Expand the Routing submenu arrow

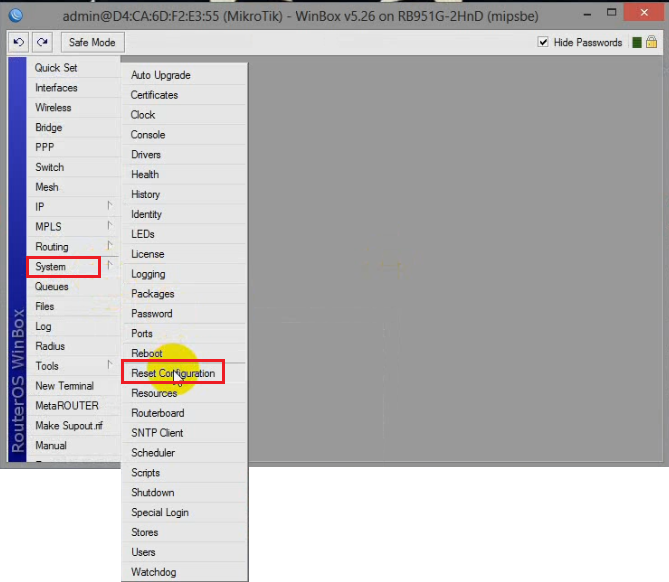[110, 246]
